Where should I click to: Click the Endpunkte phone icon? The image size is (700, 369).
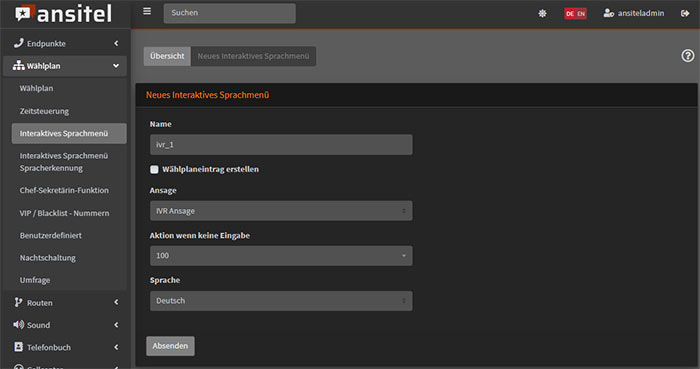[18, 43]
